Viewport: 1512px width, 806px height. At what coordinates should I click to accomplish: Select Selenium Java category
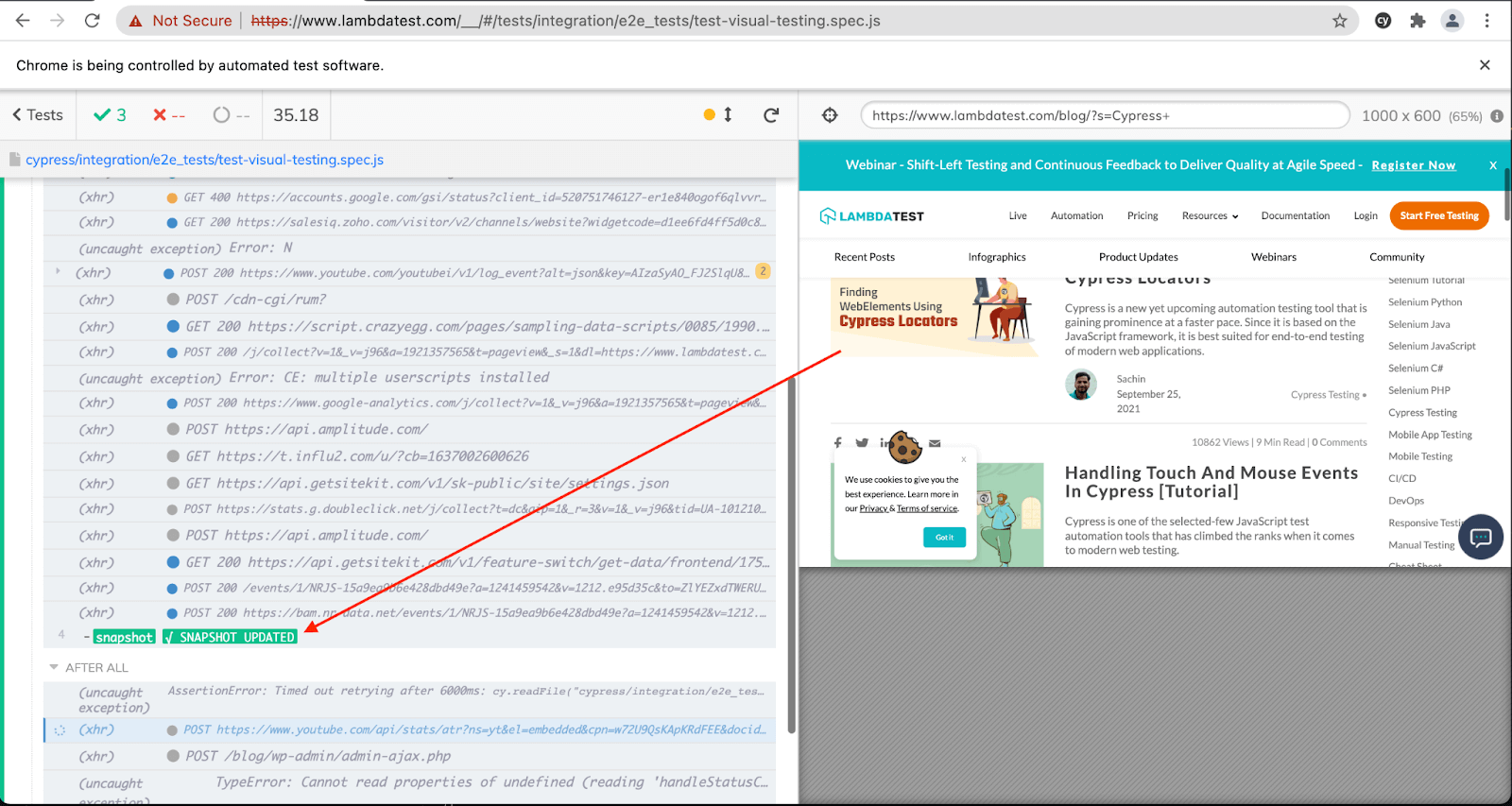[1419, 324]
